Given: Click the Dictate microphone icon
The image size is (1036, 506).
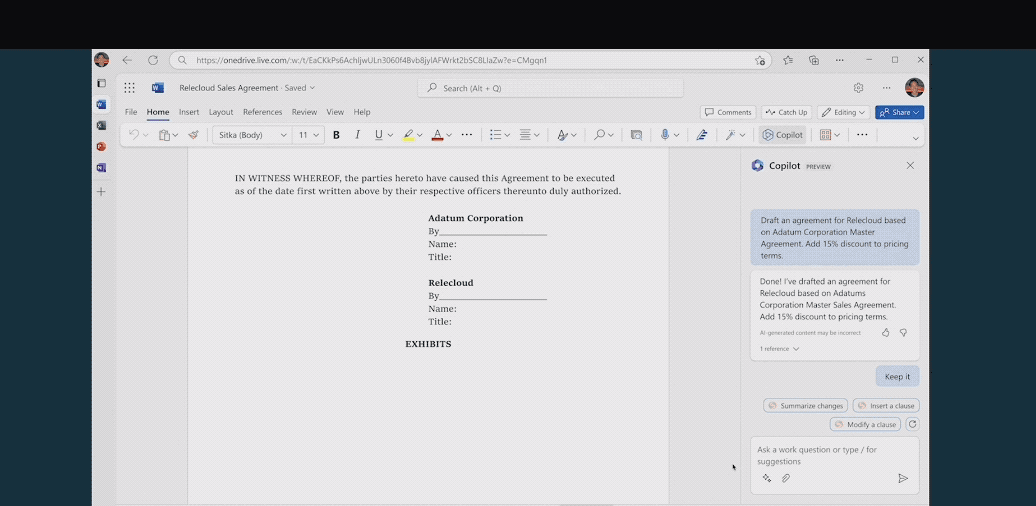Looking at the screenshot, I should pos(664,135).
